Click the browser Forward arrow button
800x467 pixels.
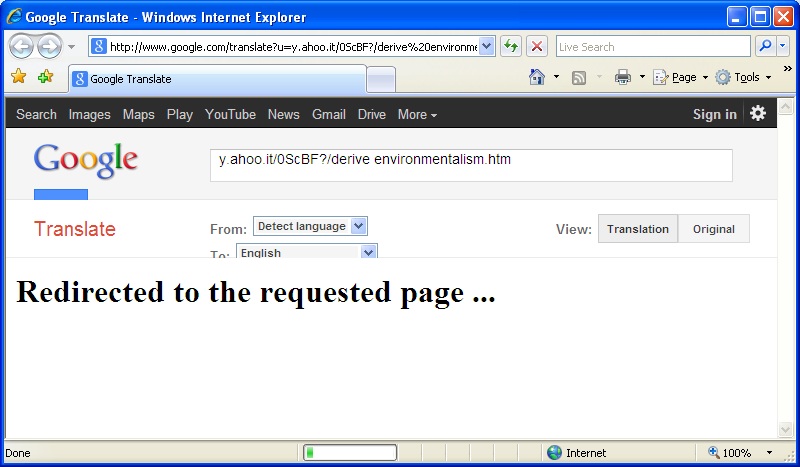tap(49, 47)
